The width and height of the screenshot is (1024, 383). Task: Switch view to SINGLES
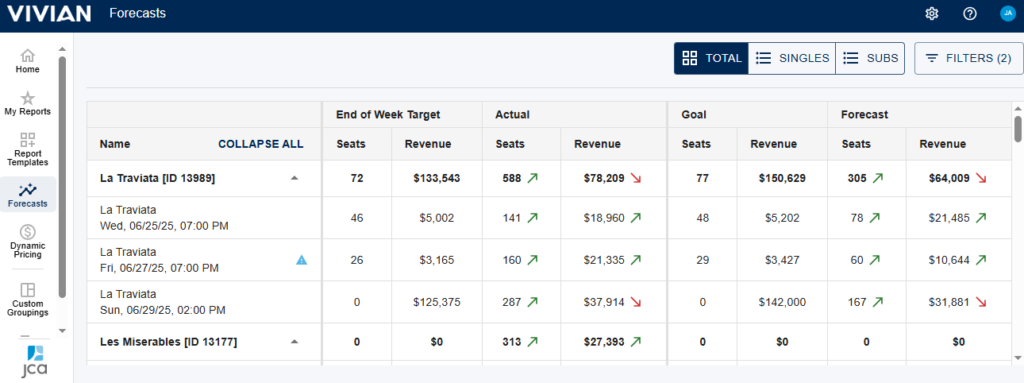tap(792, 58)
